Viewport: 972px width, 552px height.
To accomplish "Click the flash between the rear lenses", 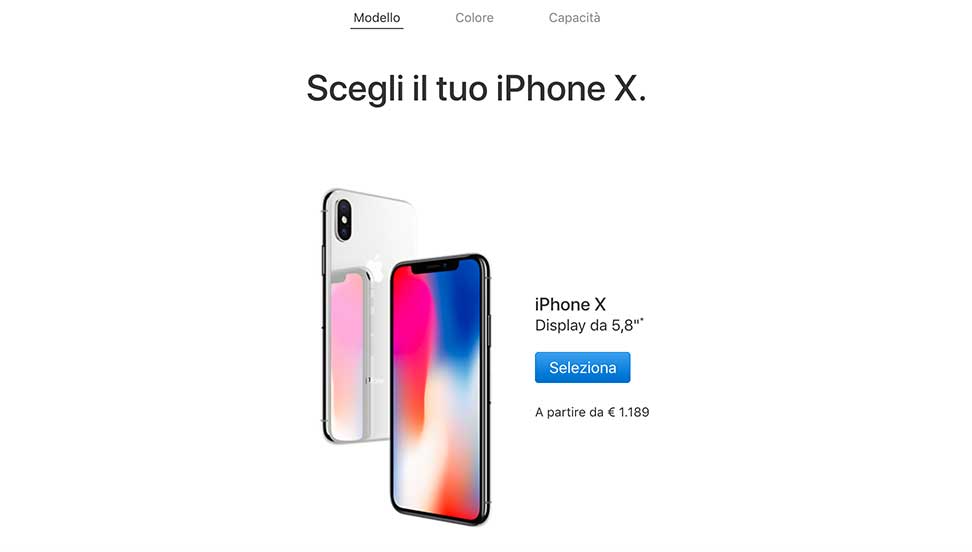I will click(x=344, y=221).
